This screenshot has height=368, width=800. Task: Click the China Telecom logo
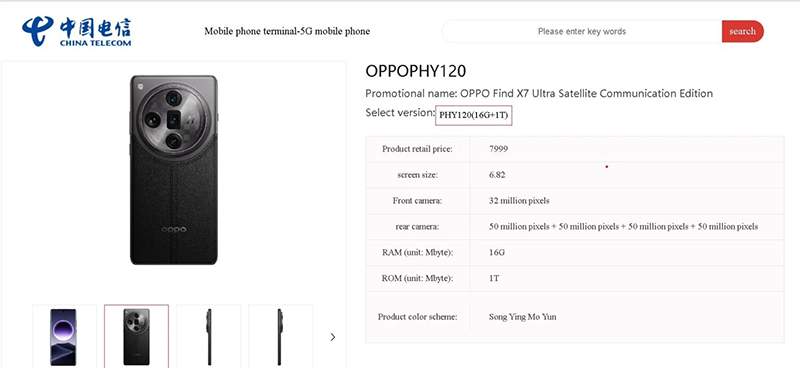[x=77, y=31]
